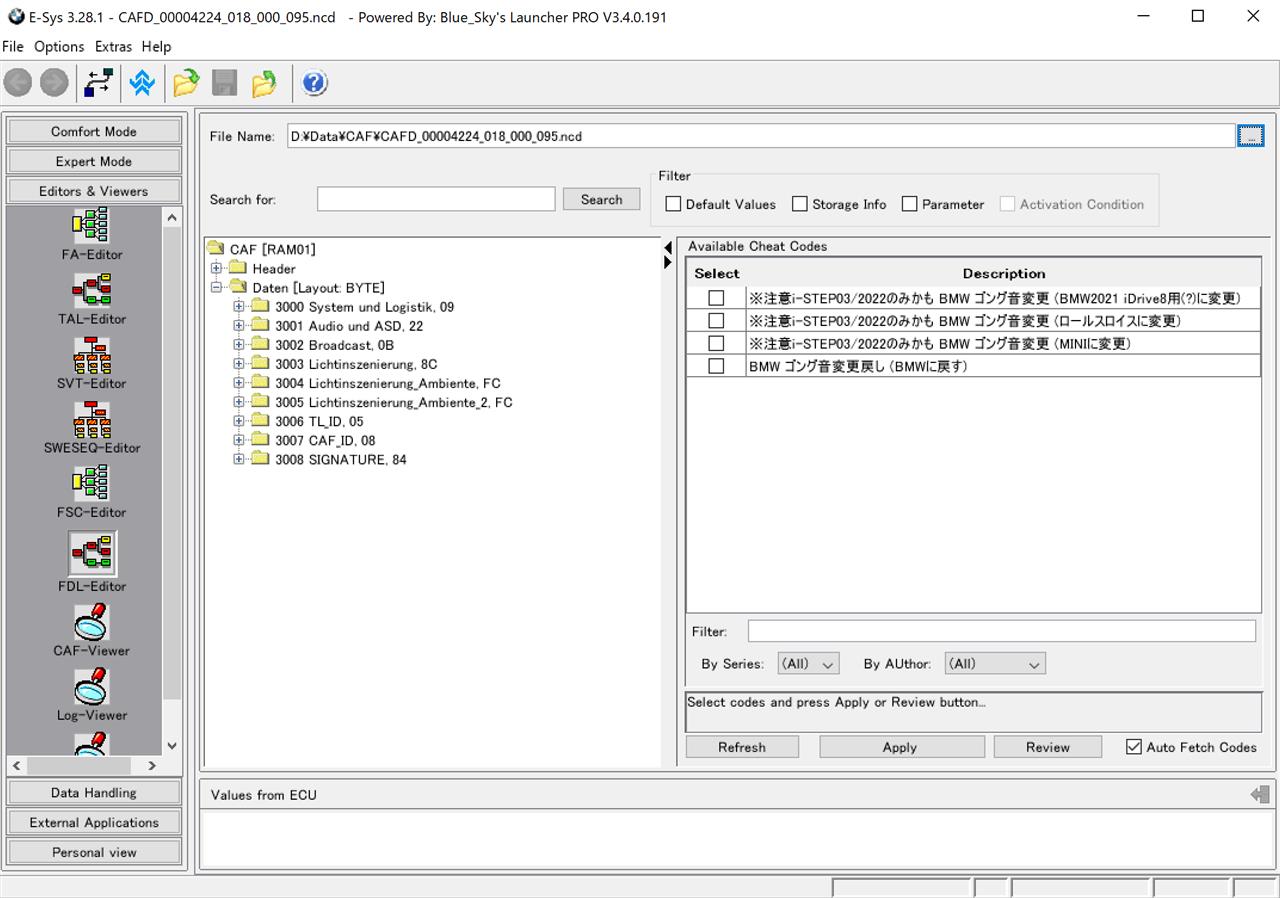This screenshot has width=1280, height=898.
Task: Open the File menu
Action: (x=13, y=47)
